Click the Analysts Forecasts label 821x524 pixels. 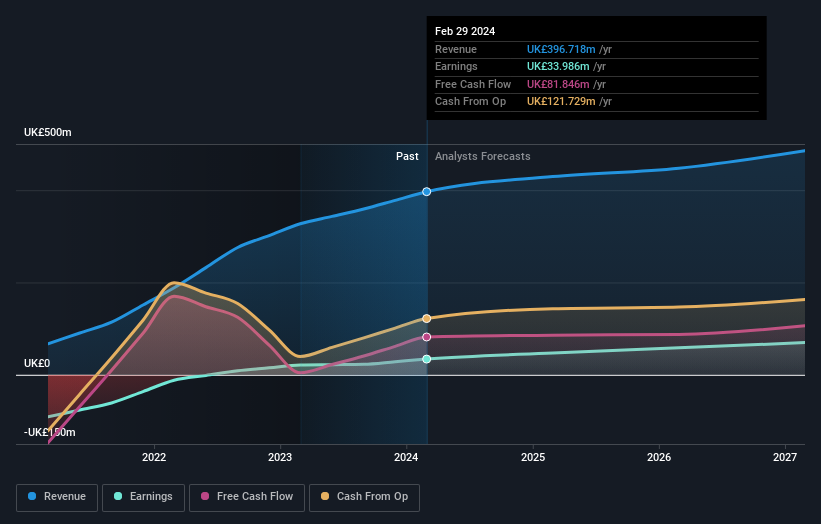pos(483,156)
